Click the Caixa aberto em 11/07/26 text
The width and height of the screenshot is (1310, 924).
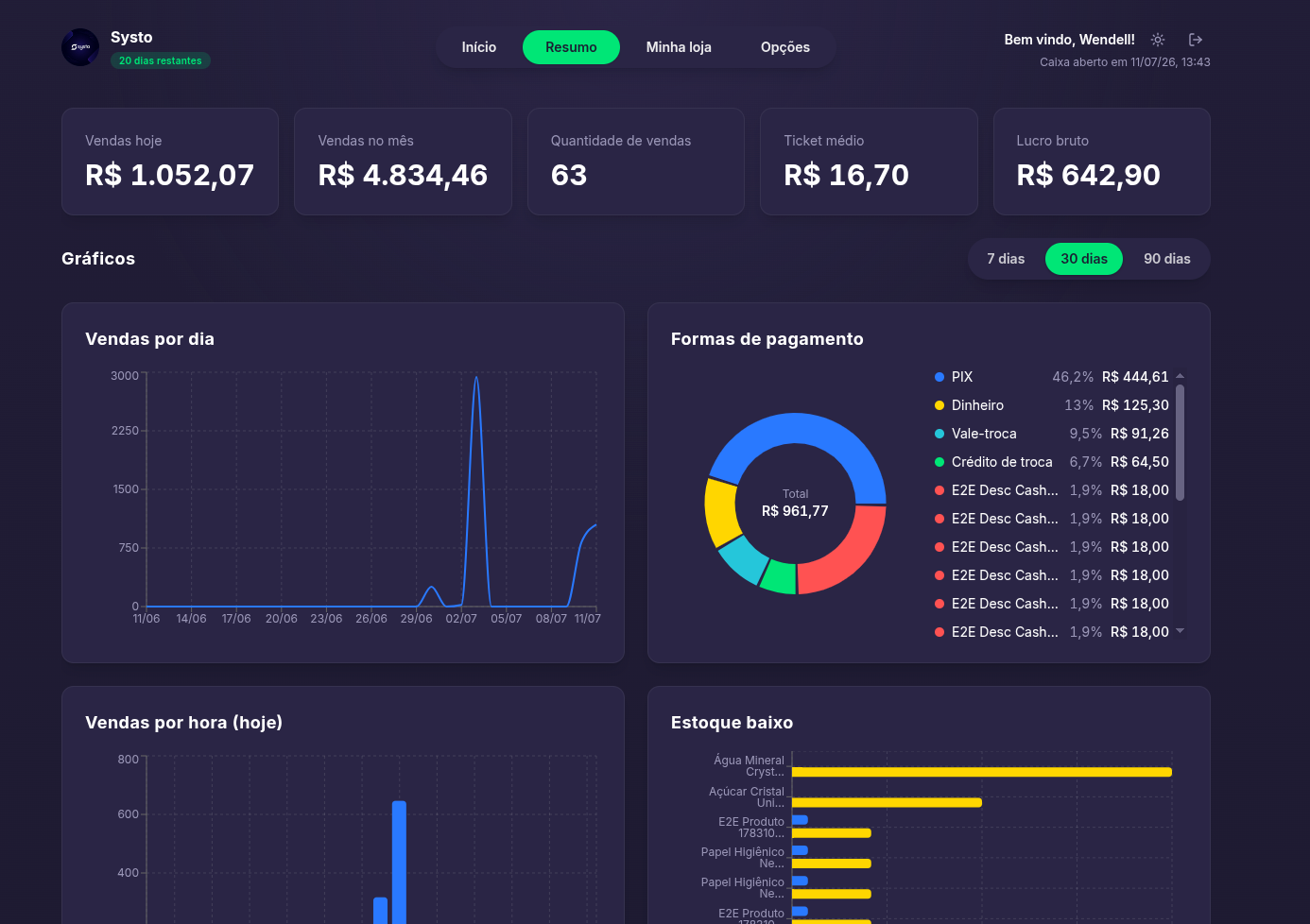pos(1125,62)
